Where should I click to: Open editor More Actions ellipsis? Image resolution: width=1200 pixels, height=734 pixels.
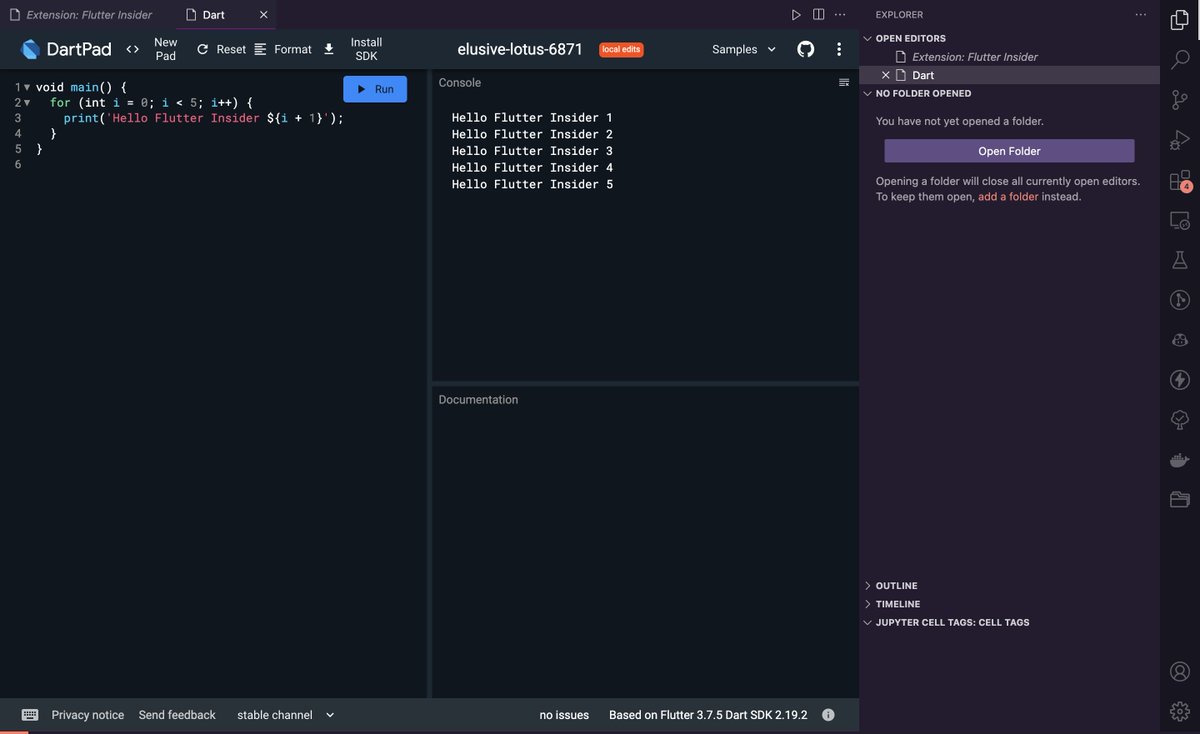click(x=840, y=15)
